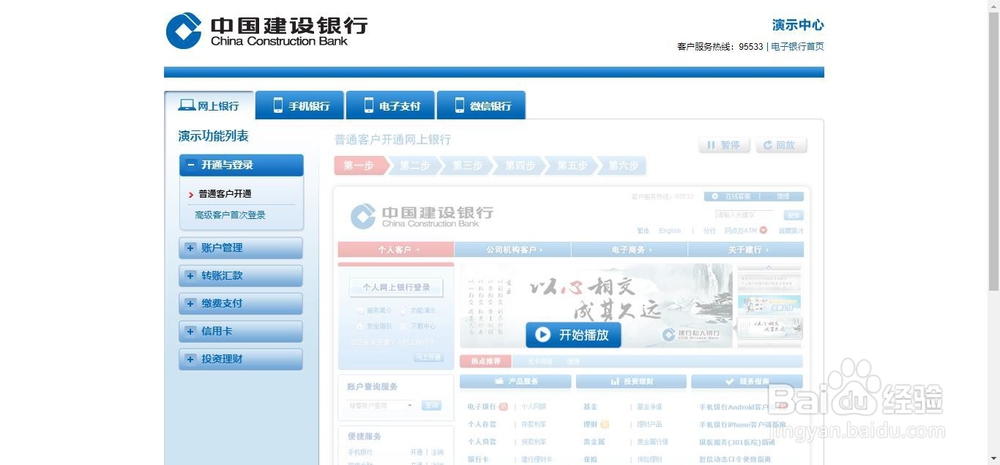Switch to the 网上银行 tab
Screen dimensions: 1000x465
(209, 105)
